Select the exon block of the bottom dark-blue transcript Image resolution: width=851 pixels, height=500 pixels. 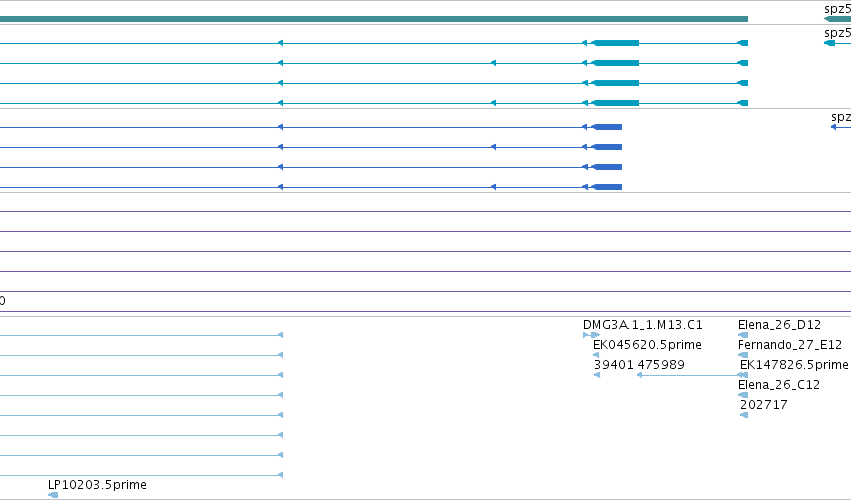606,187
